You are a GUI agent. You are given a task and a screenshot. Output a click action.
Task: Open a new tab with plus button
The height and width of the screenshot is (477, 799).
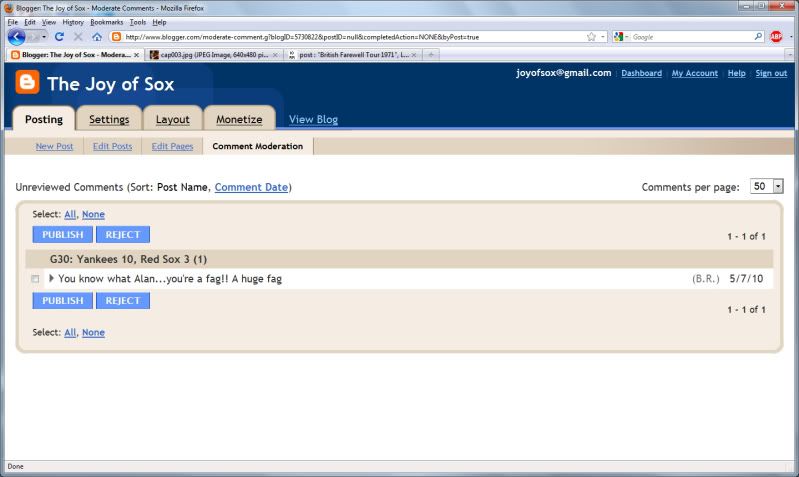(431, 55)
